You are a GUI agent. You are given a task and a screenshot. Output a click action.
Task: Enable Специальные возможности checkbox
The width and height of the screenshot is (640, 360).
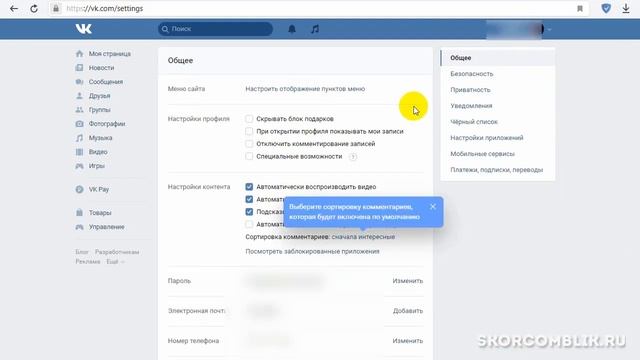click(249, 156)
